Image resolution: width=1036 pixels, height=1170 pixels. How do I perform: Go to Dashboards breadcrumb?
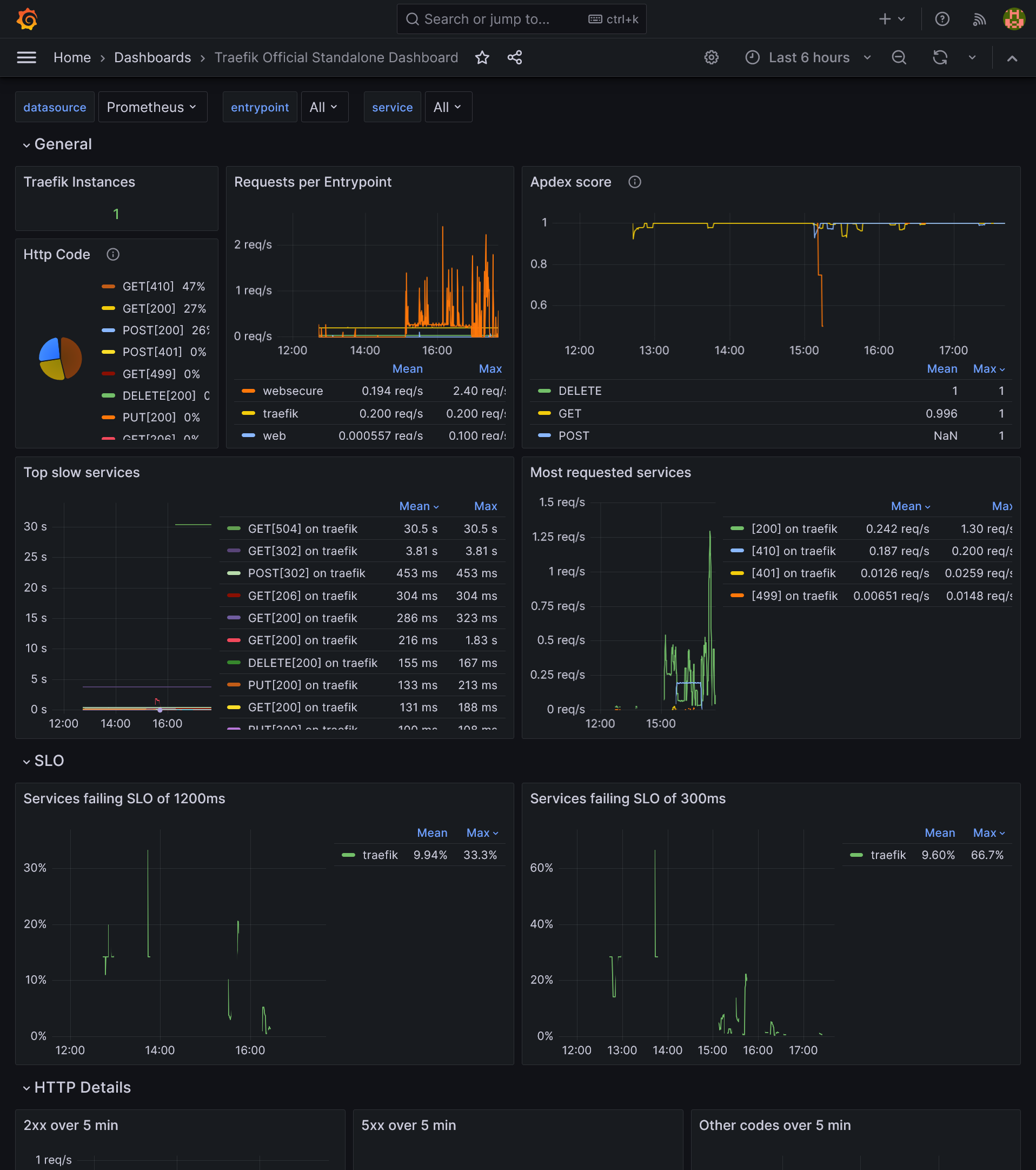click(x=152, y=57)
